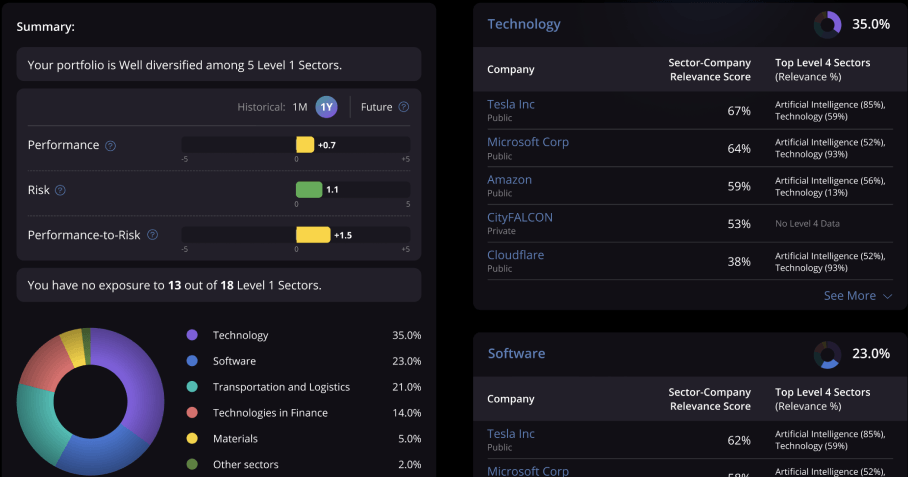908x477 pixels.
Task: Click the yellow Performance bar +0.7
Action: coord(305,145)
